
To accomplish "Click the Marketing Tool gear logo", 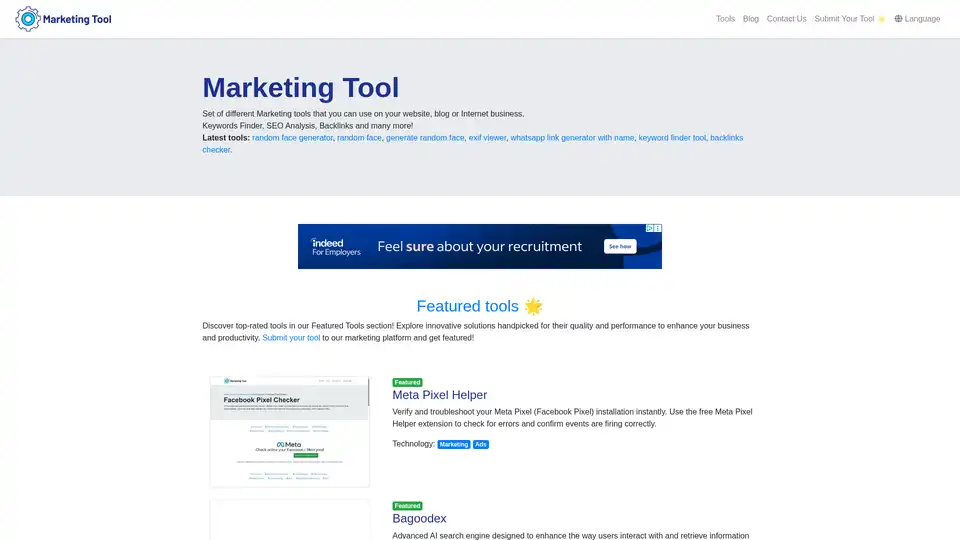I will click(27, 19).
